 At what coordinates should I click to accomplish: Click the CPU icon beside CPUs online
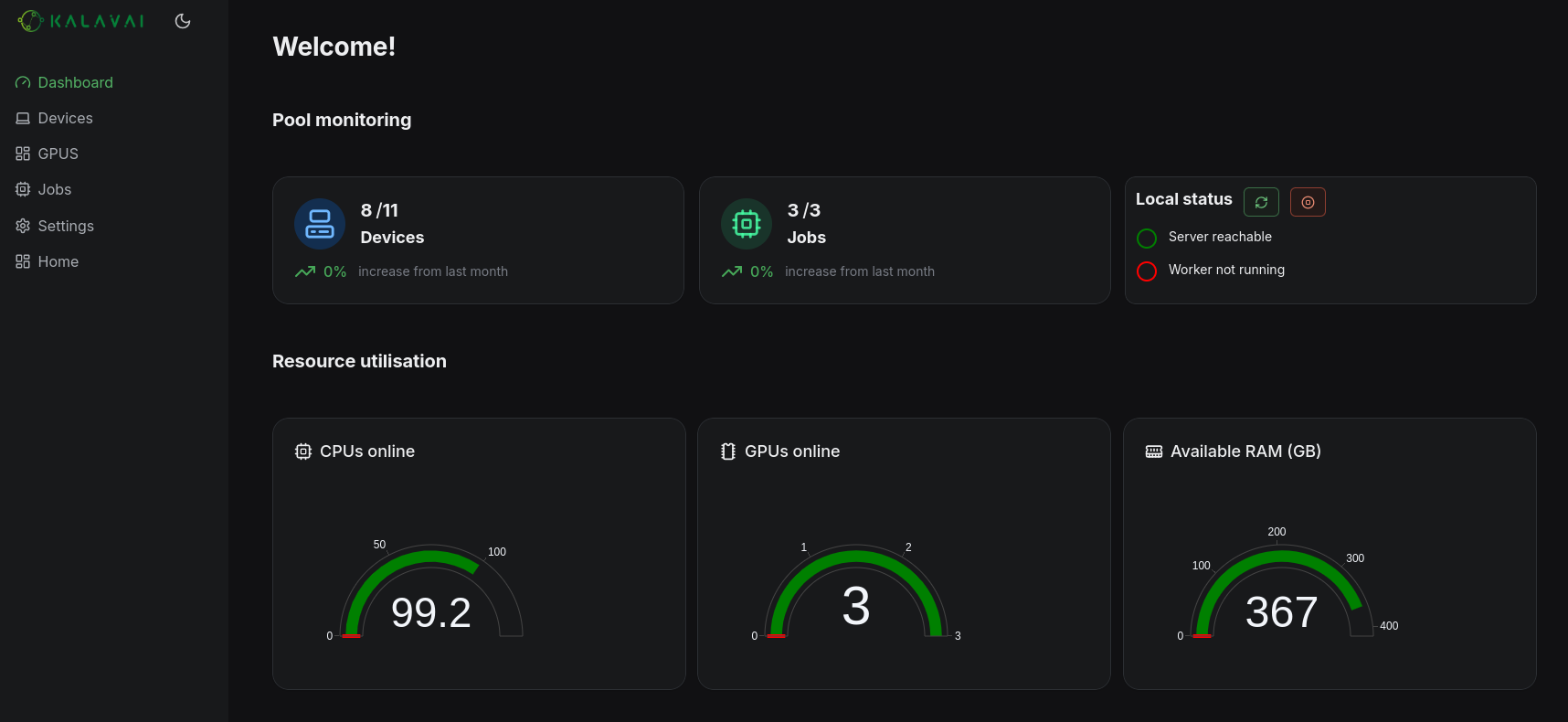[x=303, y=451]
